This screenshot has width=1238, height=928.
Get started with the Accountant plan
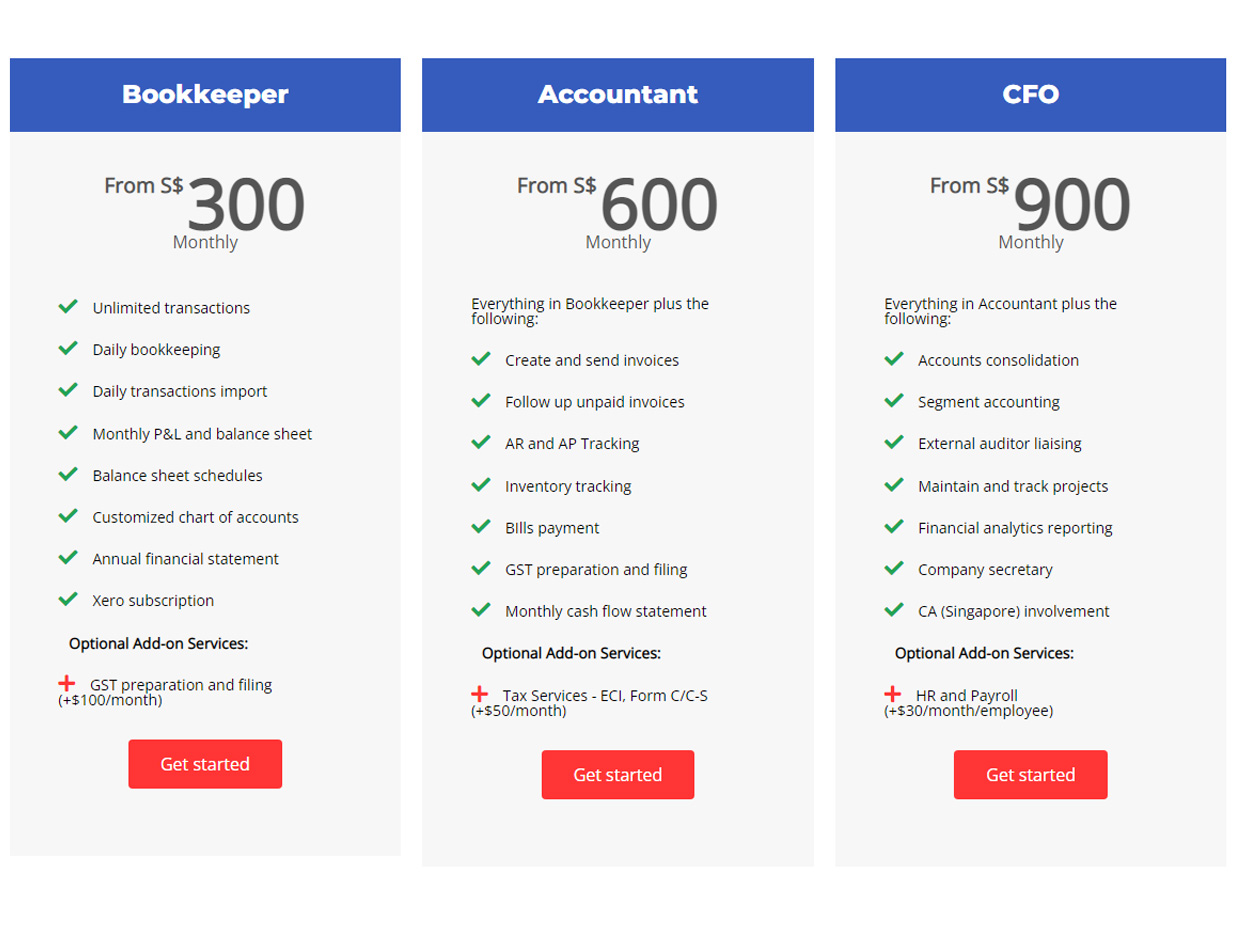click(x=618, y=775)
